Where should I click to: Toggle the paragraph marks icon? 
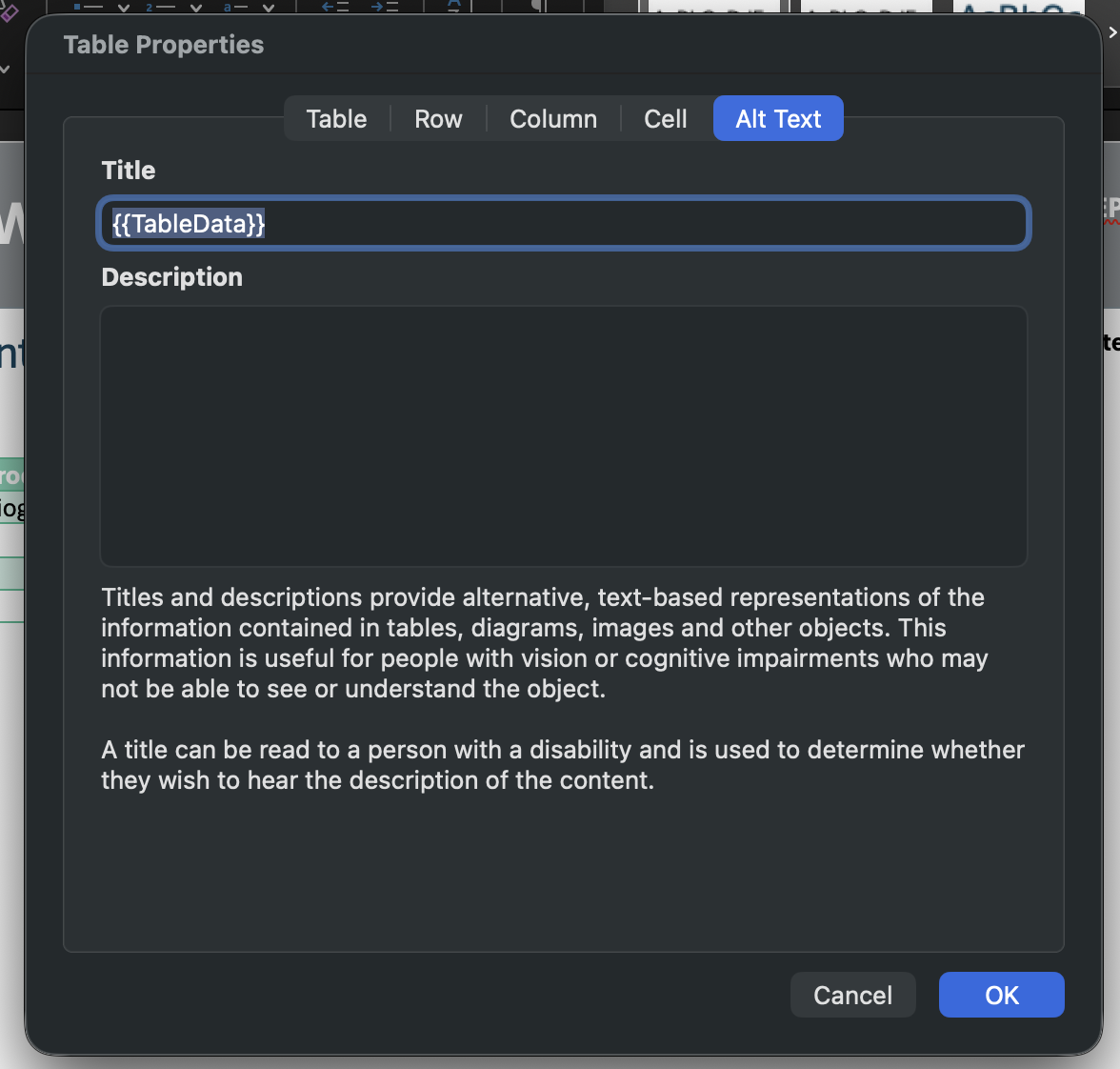click(538, 7)
